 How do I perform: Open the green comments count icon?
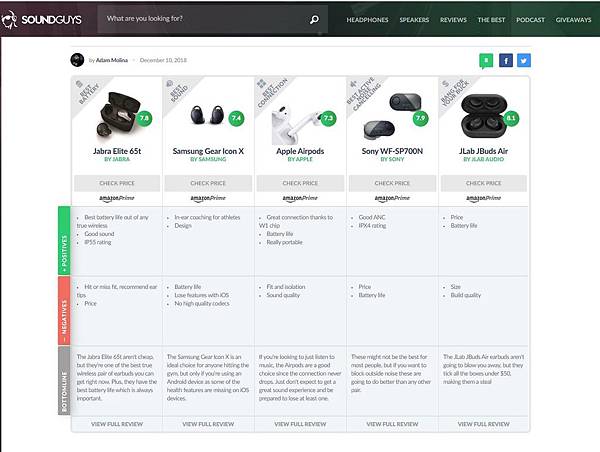(486, 61)
